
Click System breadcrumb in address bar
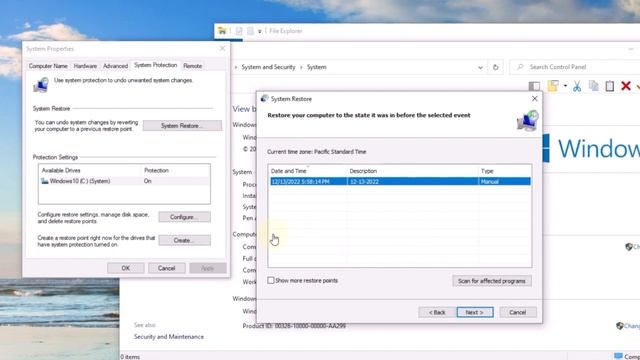316,67
